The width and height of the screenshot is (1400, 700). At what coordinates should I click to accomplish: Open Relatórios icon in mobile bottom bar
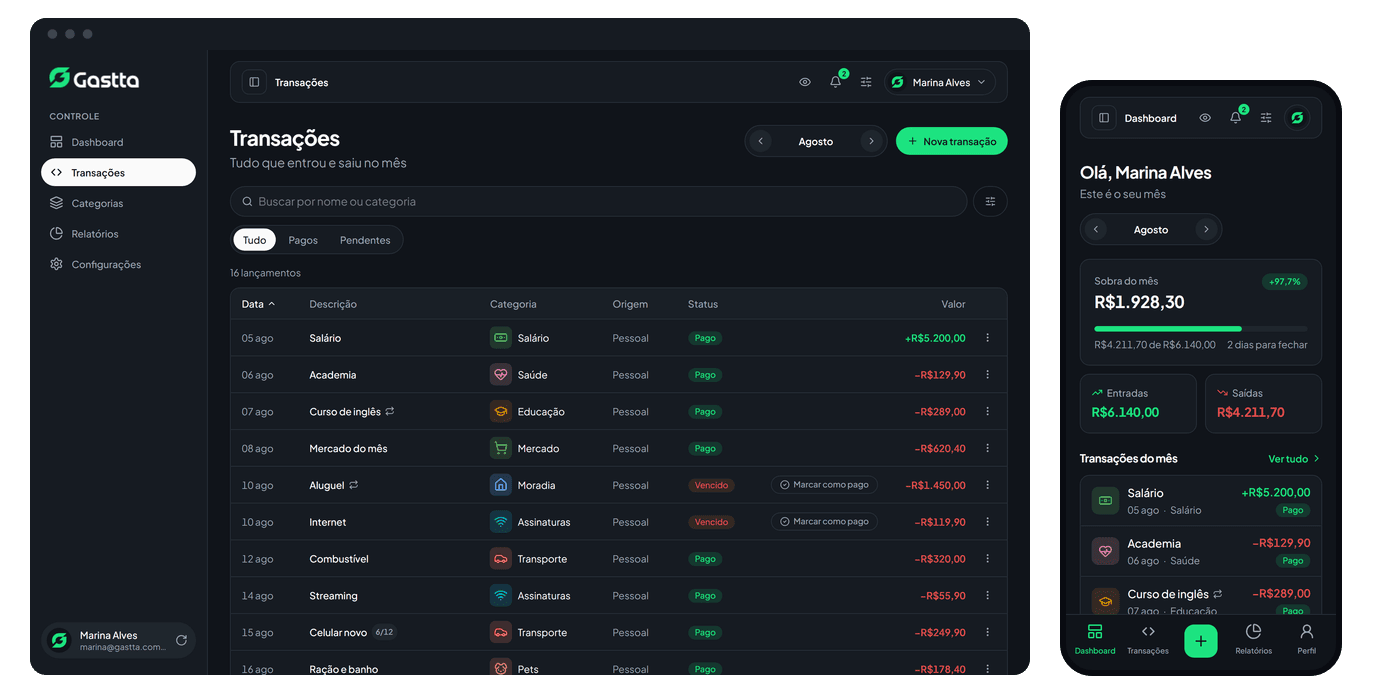point(1253,632)
